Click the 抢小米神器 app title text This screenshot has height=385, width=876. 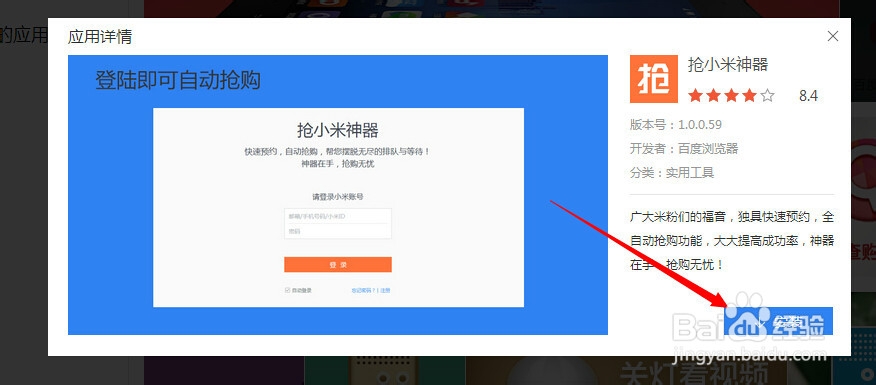click(x=727, y=65)
